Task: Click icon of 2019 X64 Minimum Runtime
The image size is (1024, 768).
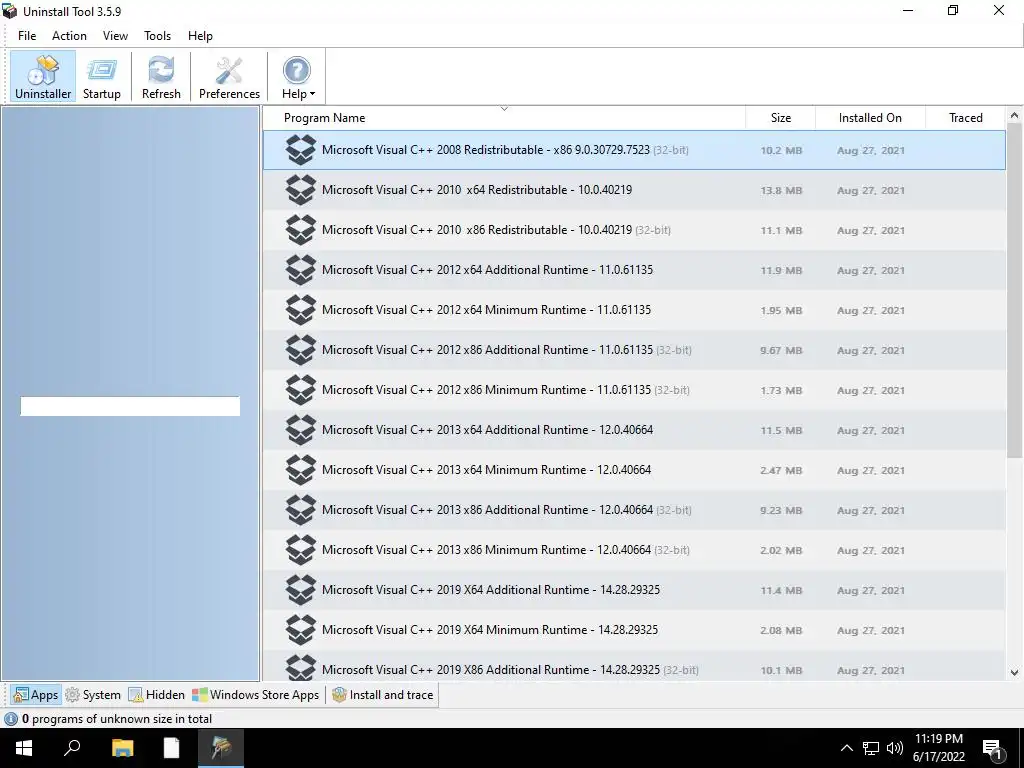Action: click(301, 630)
